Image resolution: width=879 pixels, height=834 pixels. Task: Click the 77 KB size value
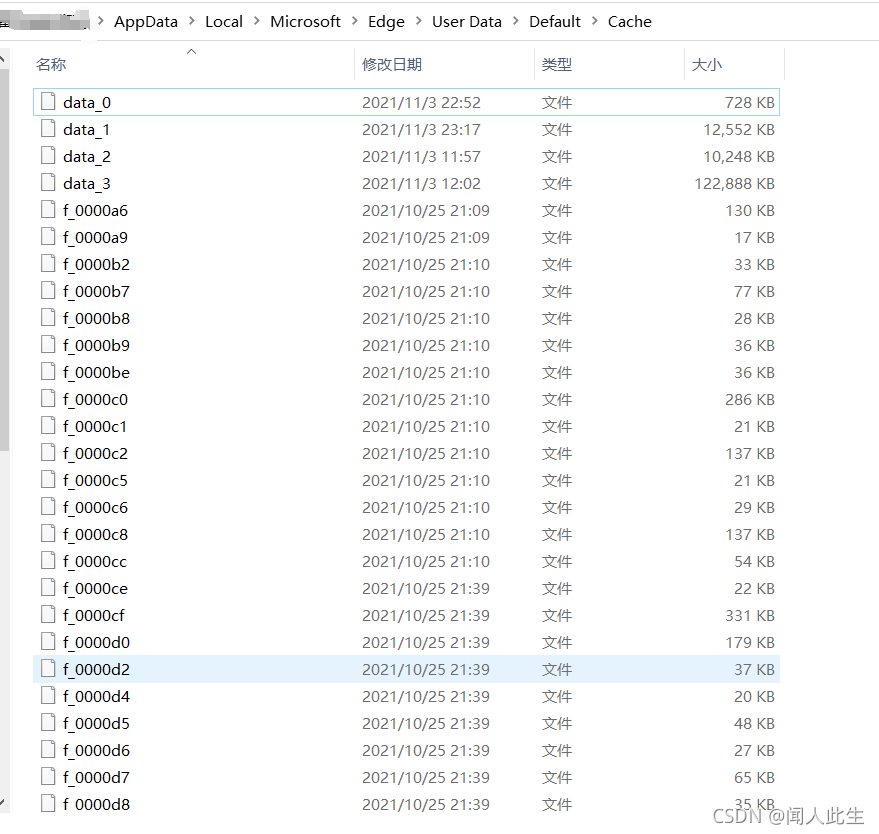coord(754,291)
